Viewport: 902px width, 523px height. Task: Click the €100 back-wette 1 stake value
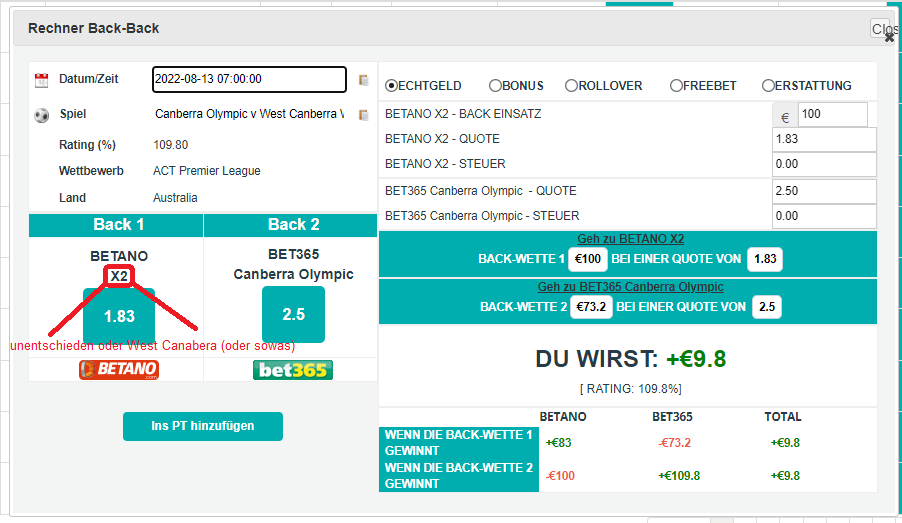588,259
